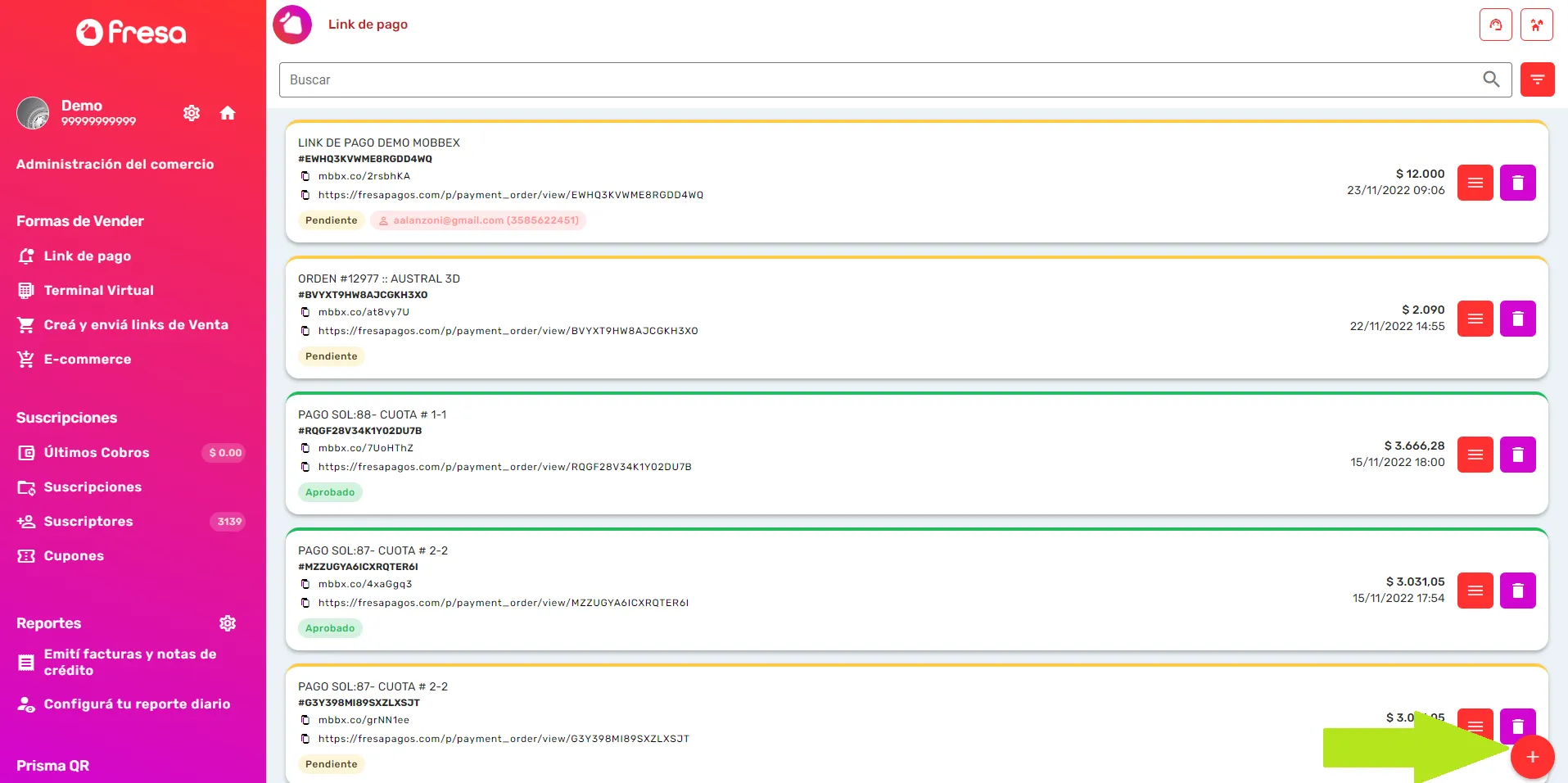This screenshot has height=783, width=1568.
Task: Open details menu for payment #MZZUGYA6ICXRQTER6I
Action: click(1475, 591)
